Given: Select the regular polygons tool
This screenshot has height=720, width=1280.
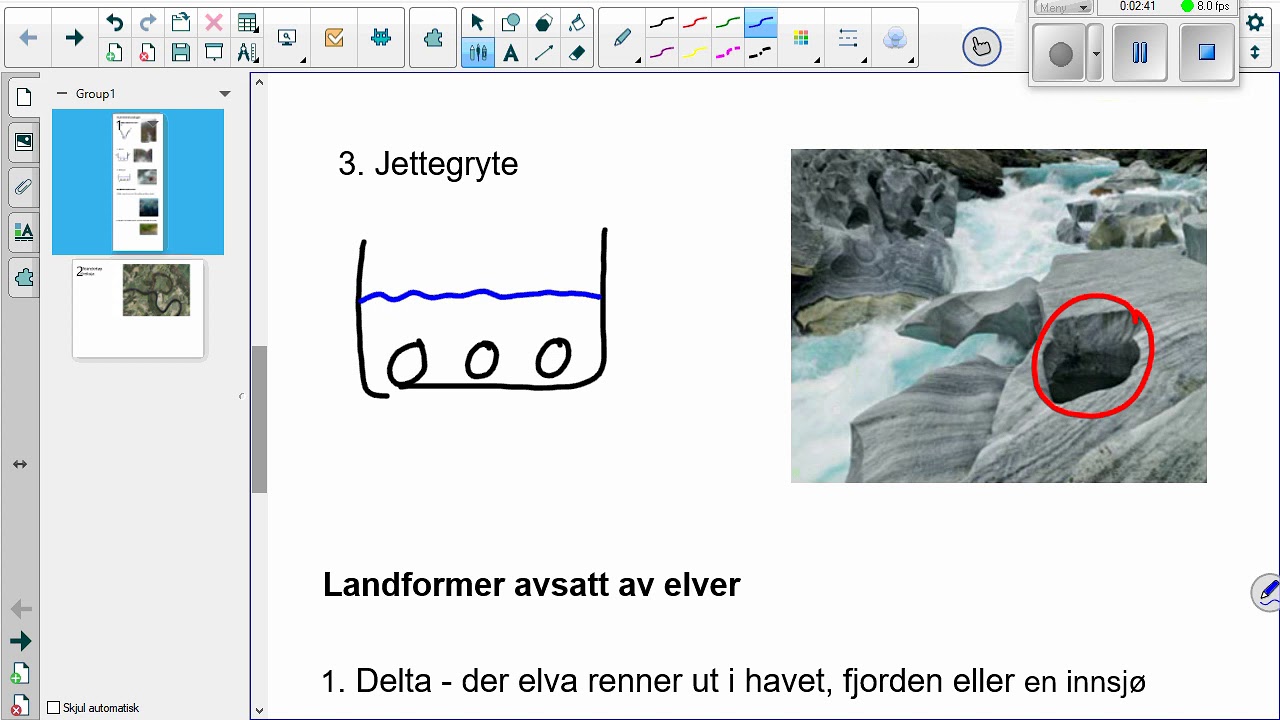Looking at the screenshot, I should pyautogui.click(x=543, y=22).
